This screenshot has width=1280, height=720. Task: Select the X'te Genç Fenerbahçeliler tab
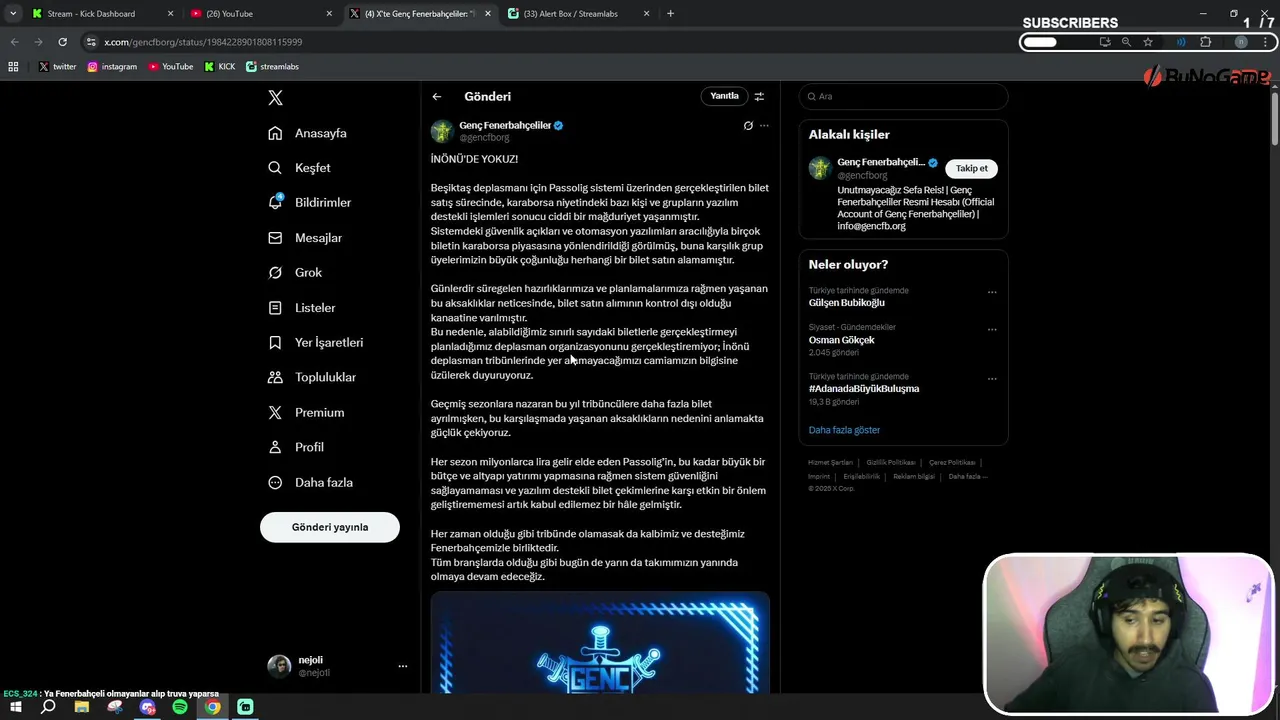point(421,14)
